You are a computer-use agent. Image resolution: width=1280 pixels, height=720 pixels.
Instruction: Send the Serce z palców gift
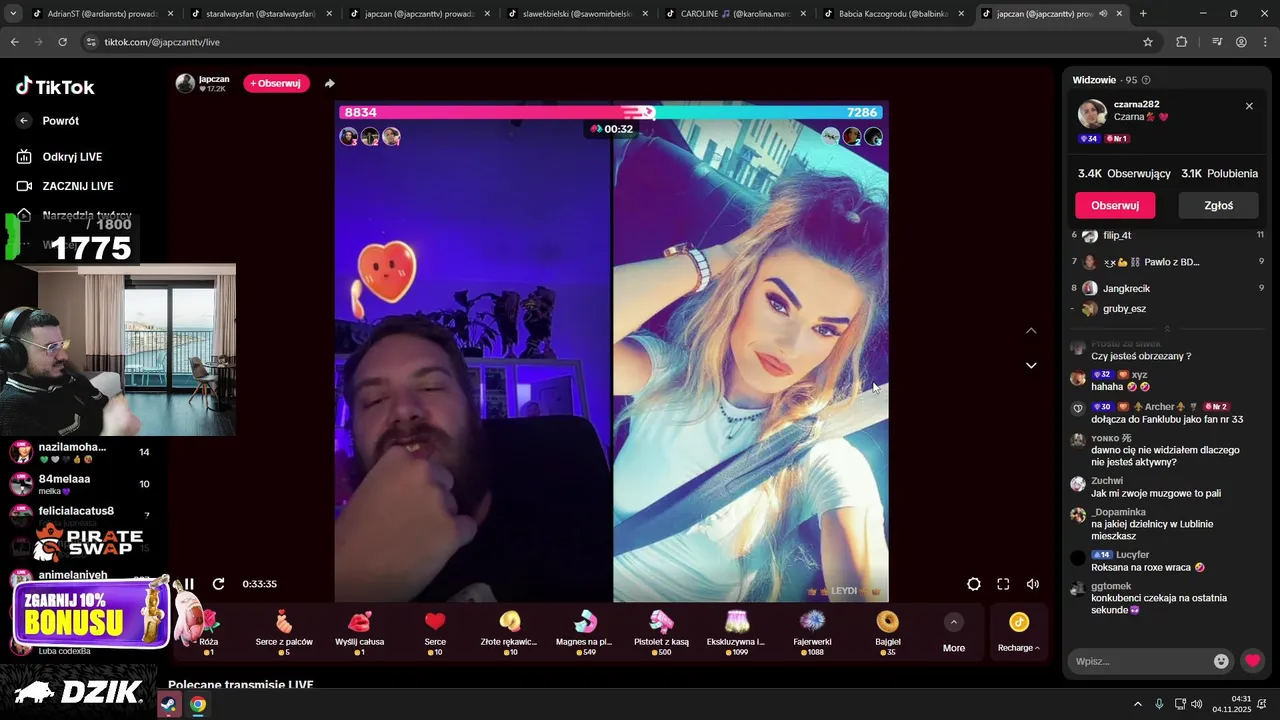point(284,632)
